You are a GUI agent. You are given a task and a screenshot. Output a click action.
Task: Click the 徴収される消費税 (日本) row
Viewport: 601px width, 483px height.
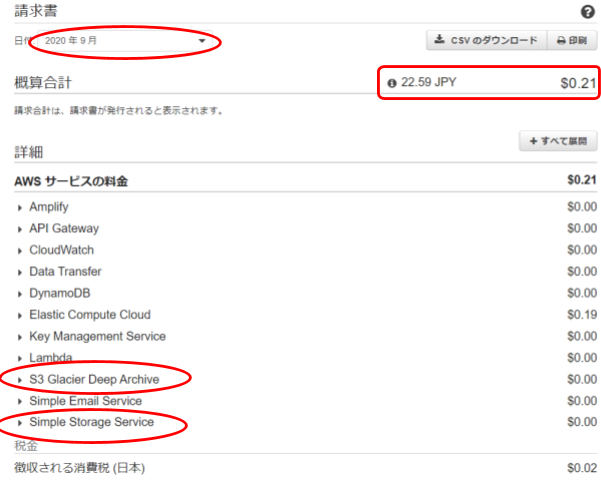pyautogui.click(x=305, y=468)
